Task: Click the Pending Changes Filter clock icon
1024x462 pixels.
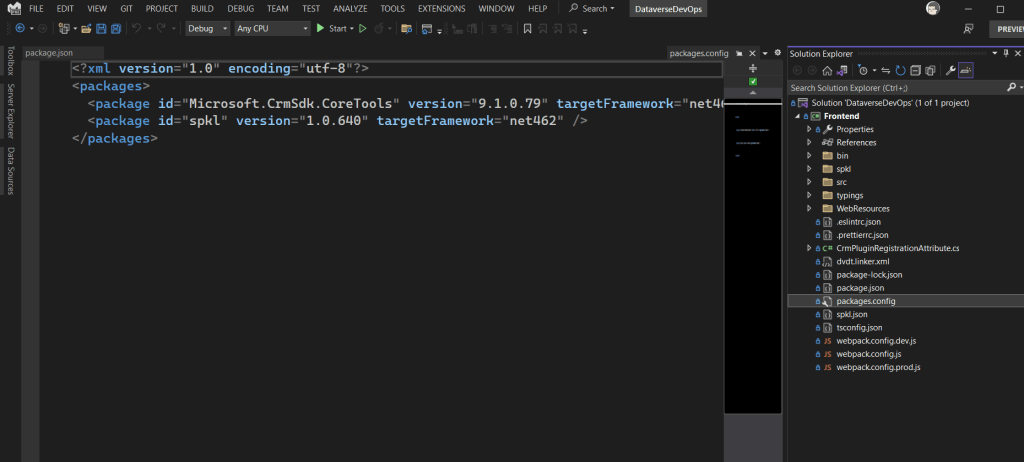Action: (x=863, y=71)
